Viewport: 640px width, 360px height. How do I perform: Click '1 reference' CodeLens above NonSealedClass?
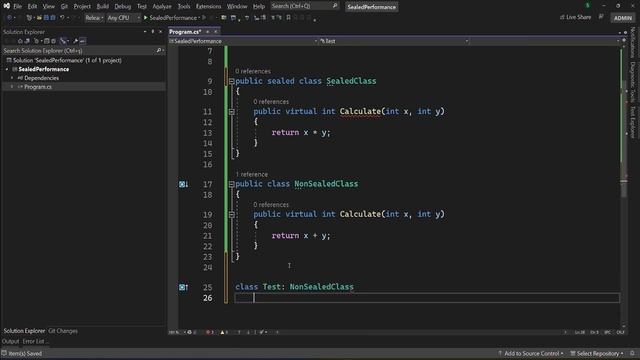coord(252,174)
